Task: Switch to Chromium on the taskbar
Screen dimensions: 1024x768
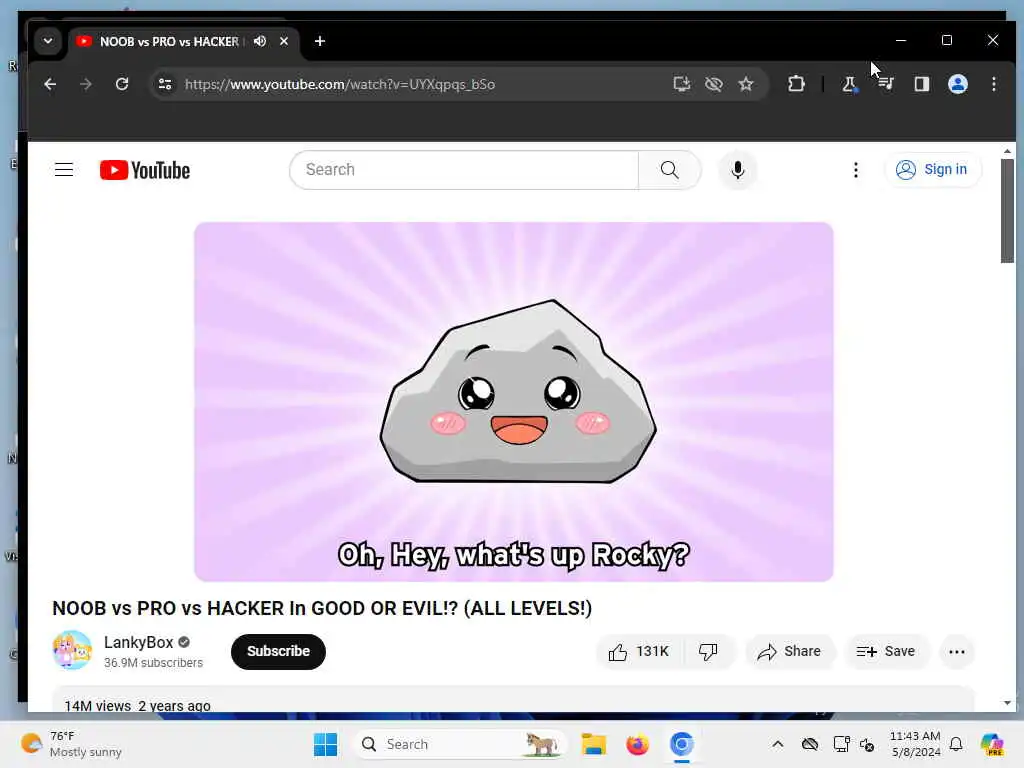Action: point(681,744)
